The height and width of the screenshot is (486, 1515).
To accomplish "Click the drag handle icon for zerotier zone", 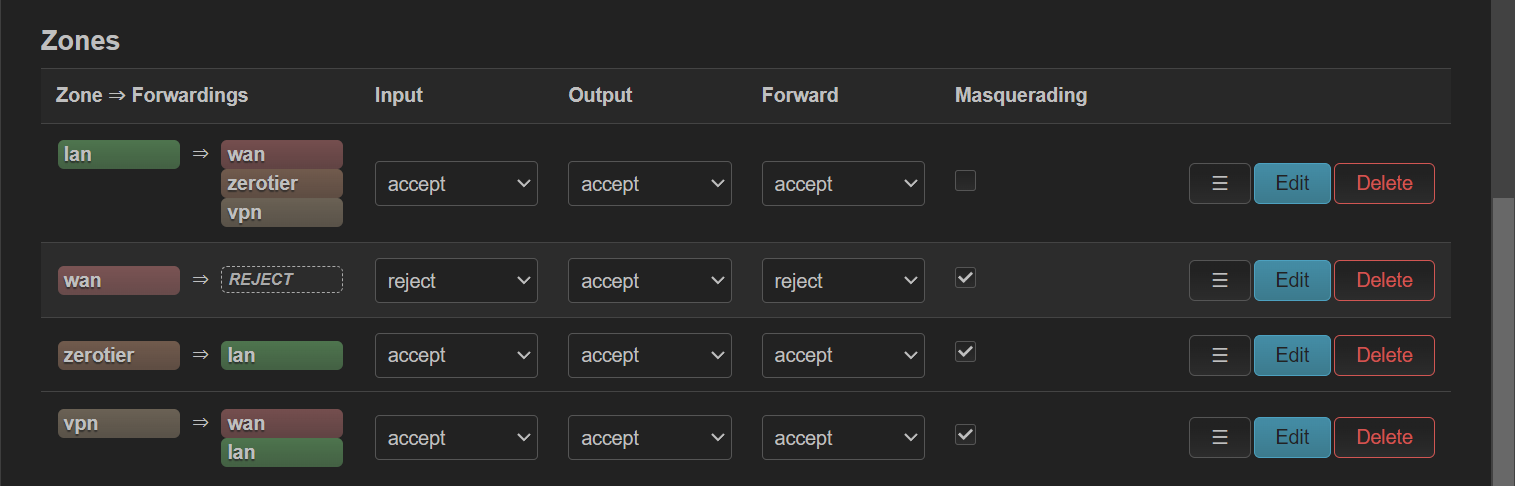I will coord(1219,355).
